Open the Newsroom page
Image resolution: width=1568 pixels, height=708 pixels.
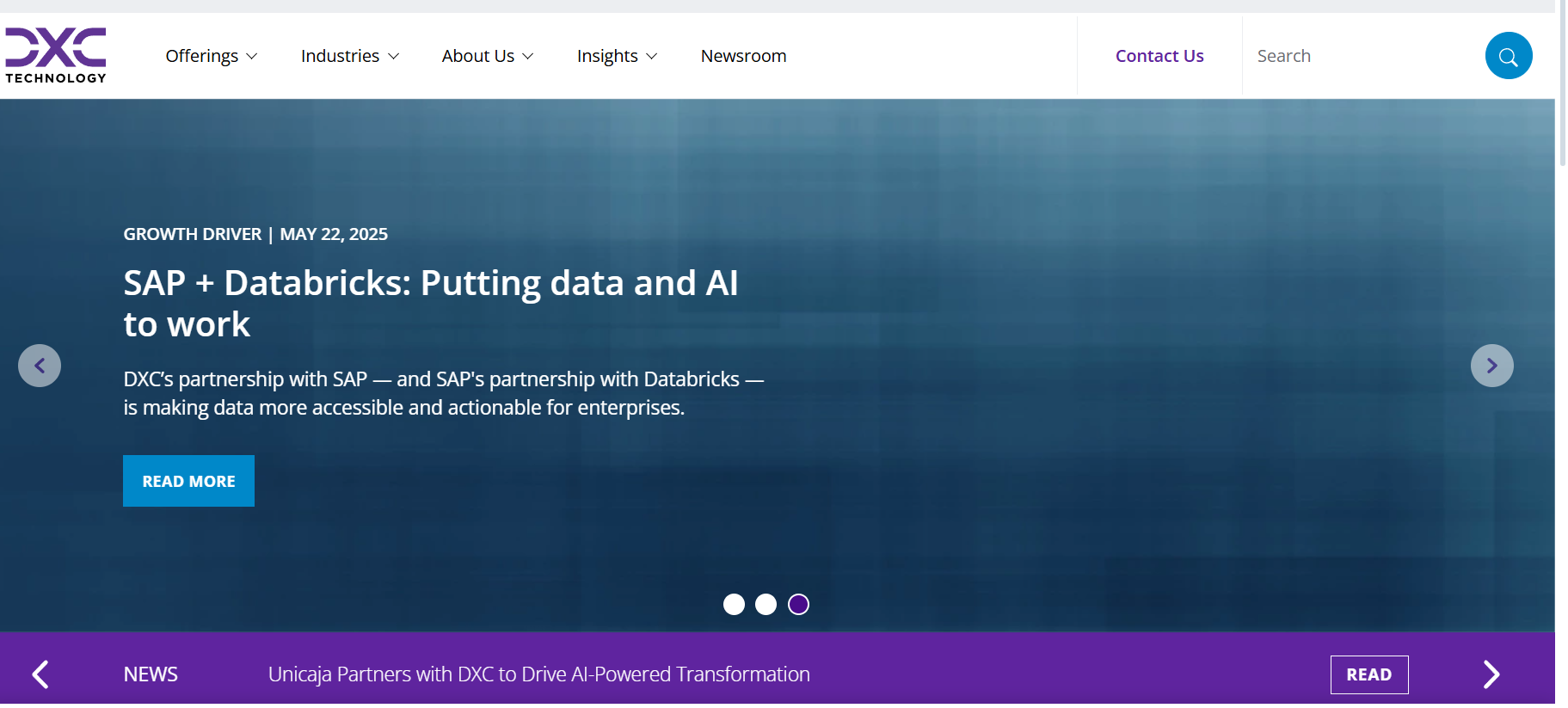point(743,56)
